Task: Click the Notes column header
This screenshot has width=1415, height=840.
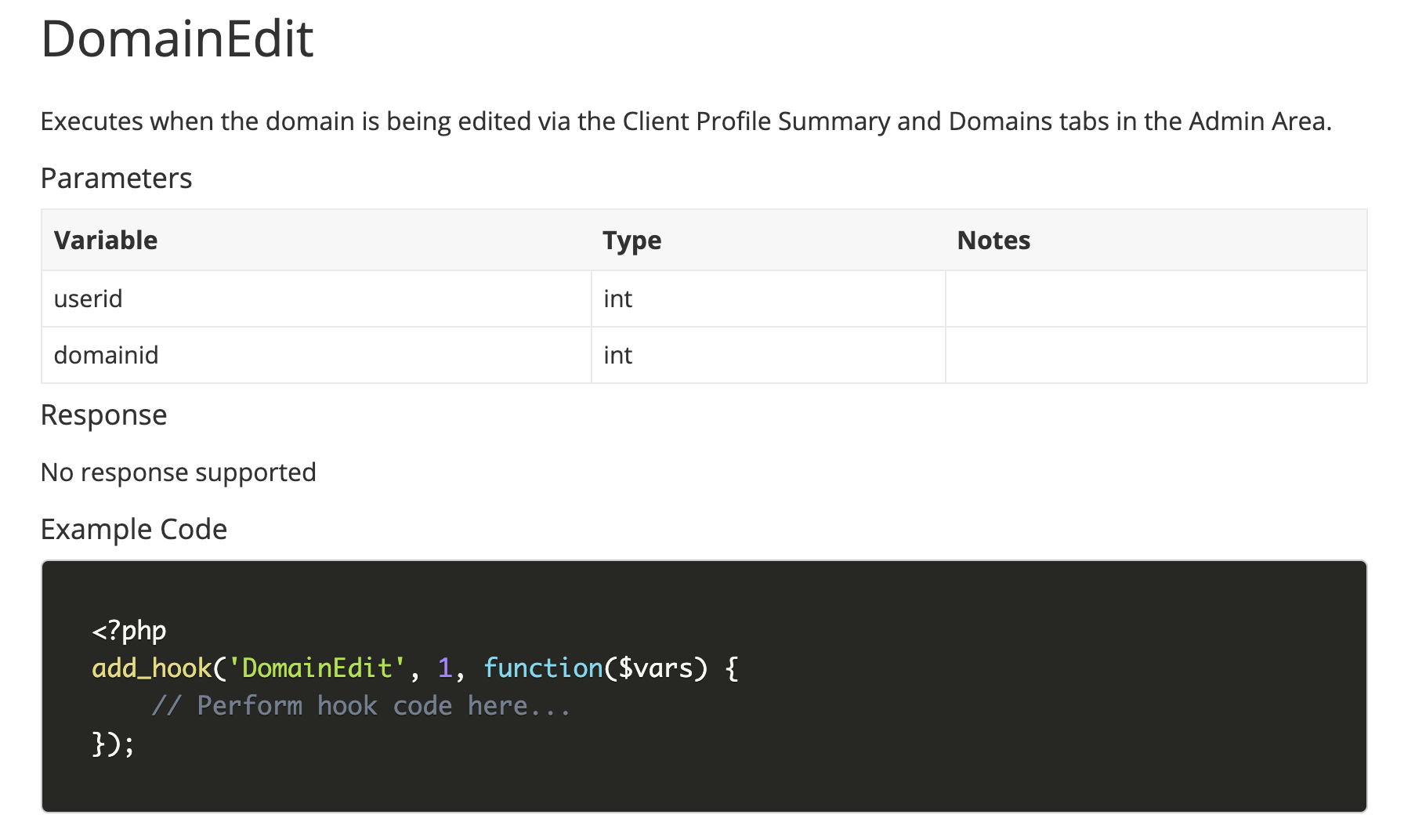Action: (993, 240)
